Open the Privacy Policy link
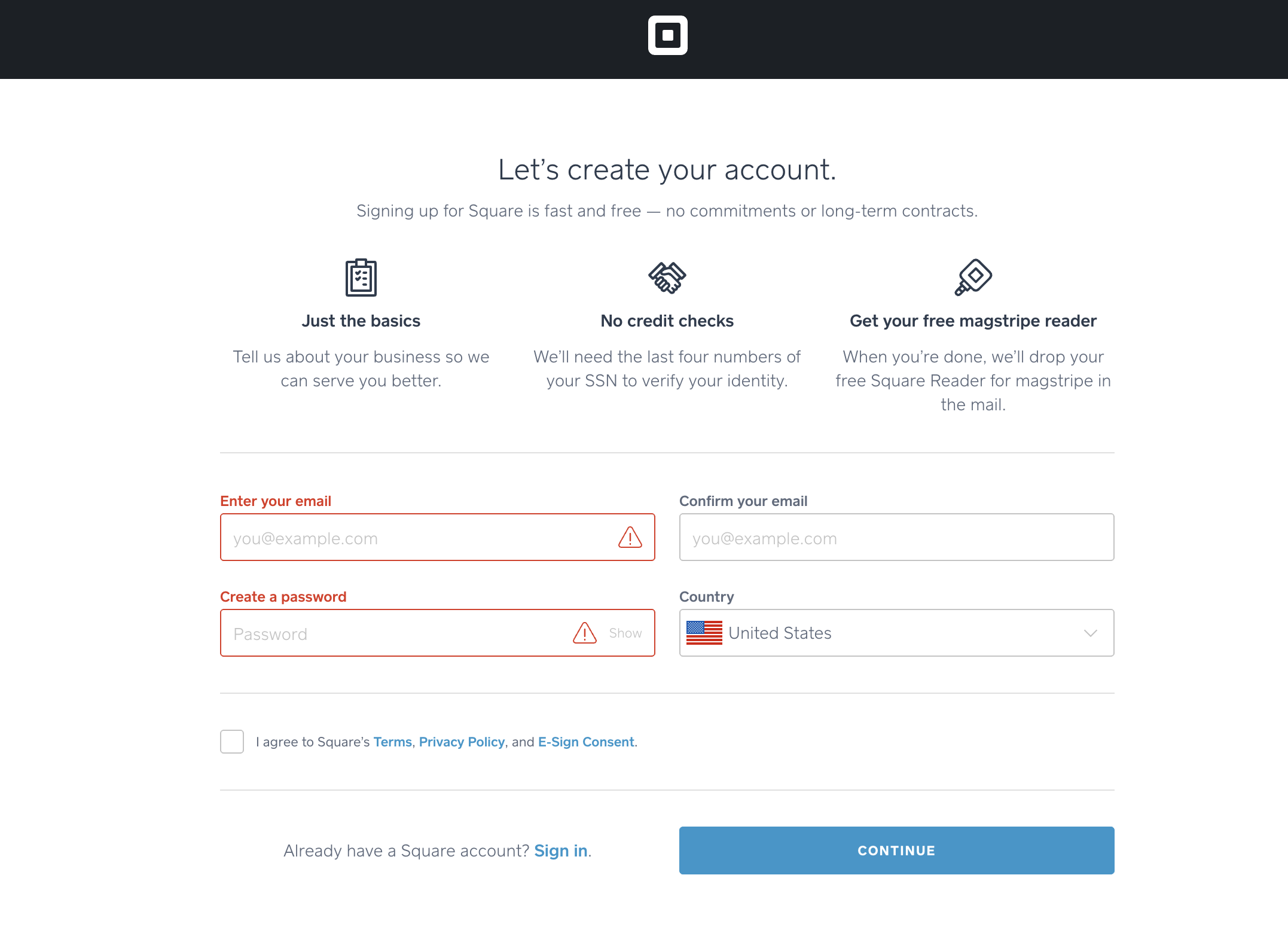Screen dimensions: 1288x945 [x=462, y=742]
